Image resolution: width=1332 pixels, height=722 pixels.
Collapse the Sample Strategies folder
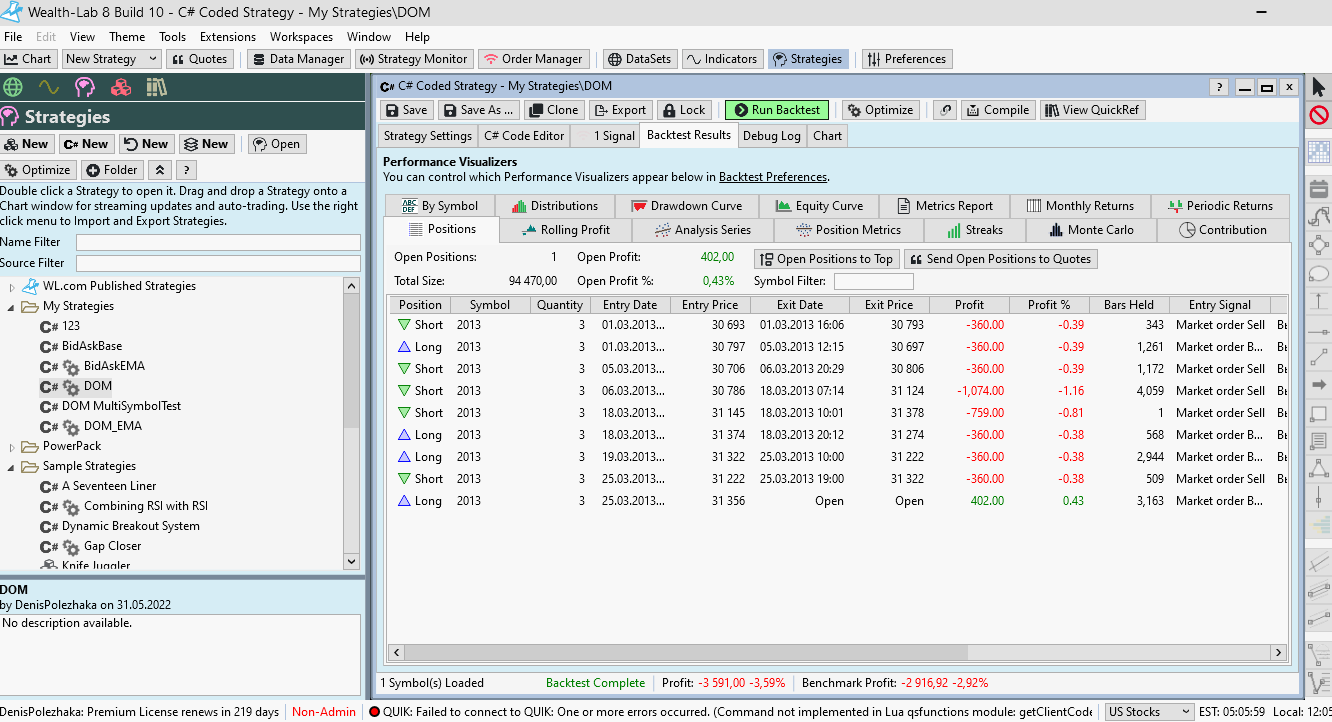[13, 467]
